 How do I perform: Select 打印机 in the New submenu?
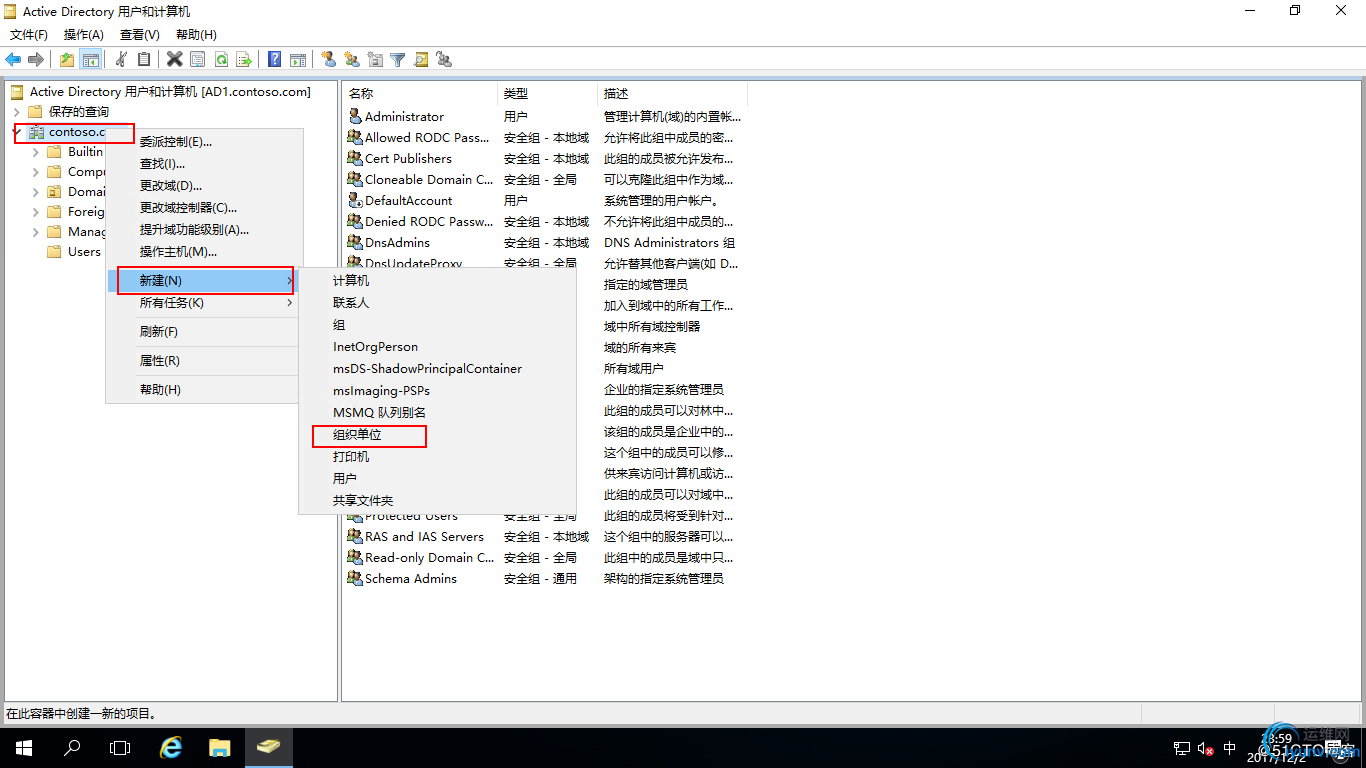click(437, 457)
